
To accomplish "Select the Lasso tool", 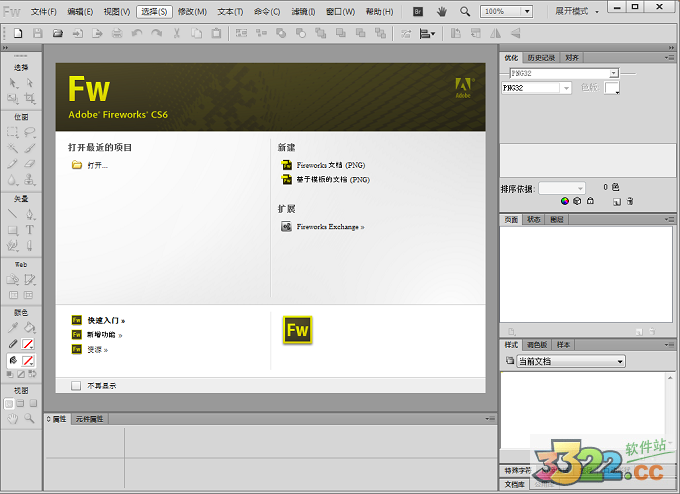I will 29,132.
